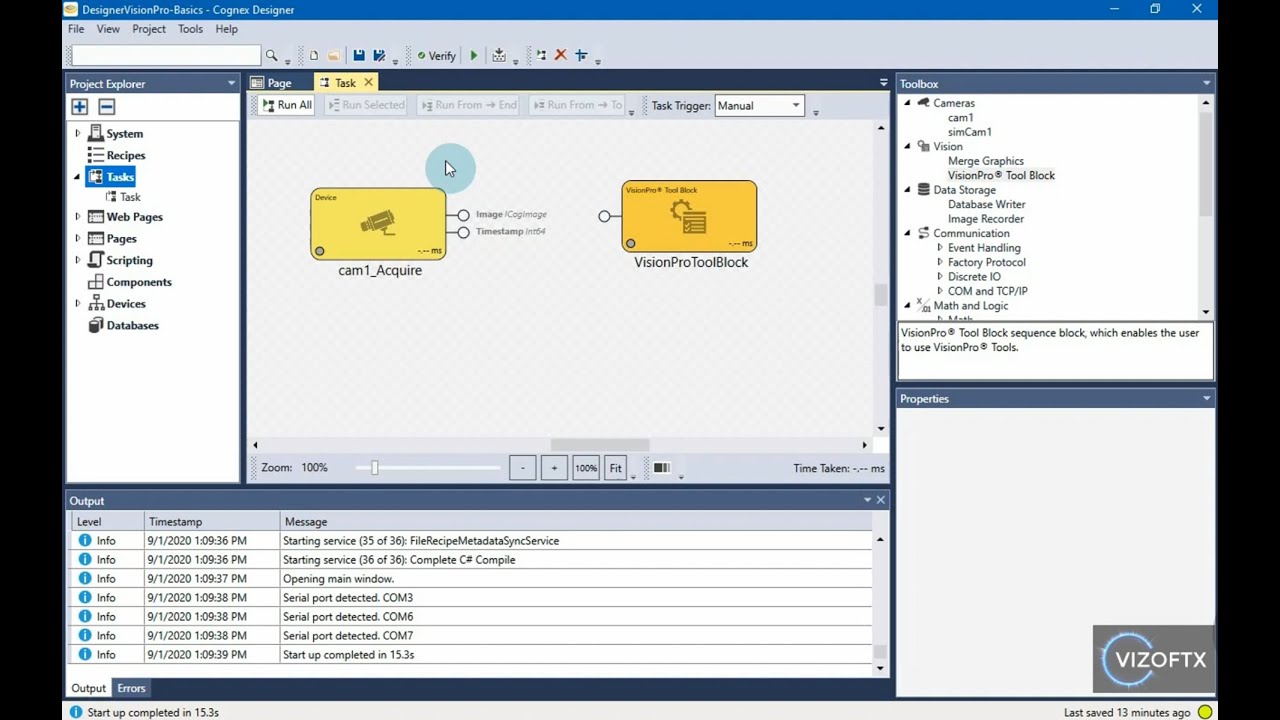The width and height of the screenshot is (1280, 720).
Task: Create a new project with the blank page icon
Action: click(x=314, y=56)
